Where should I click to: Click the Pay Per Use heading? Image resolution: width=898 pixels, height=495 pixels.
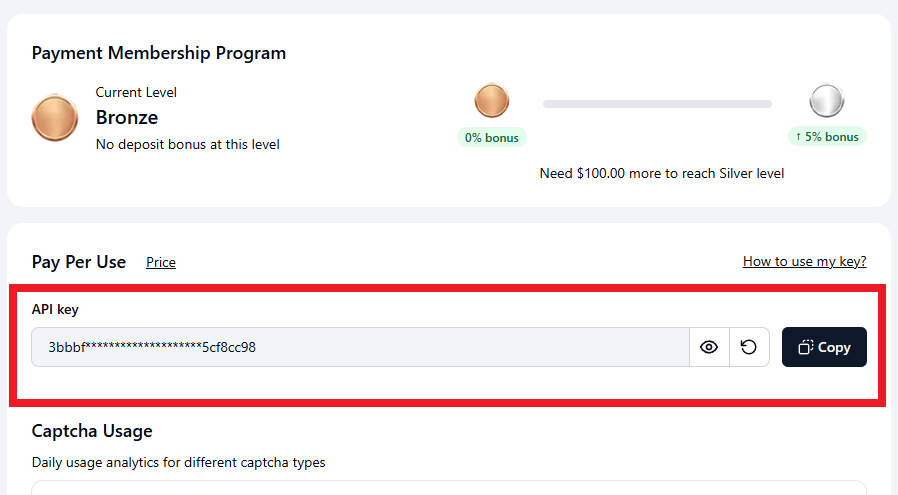[x=79, y=262]
